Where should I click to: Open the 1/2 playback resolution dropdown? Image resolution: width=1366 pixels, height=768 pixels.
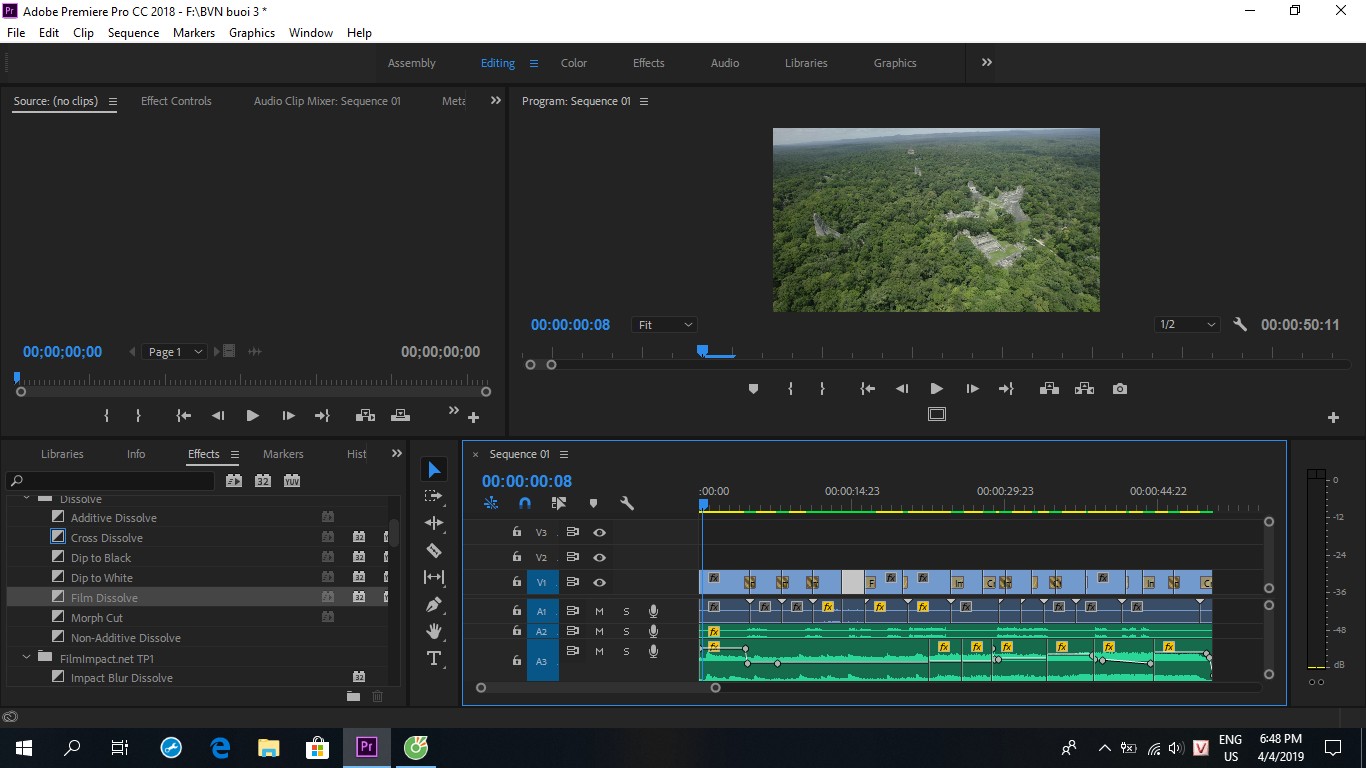1187,325
